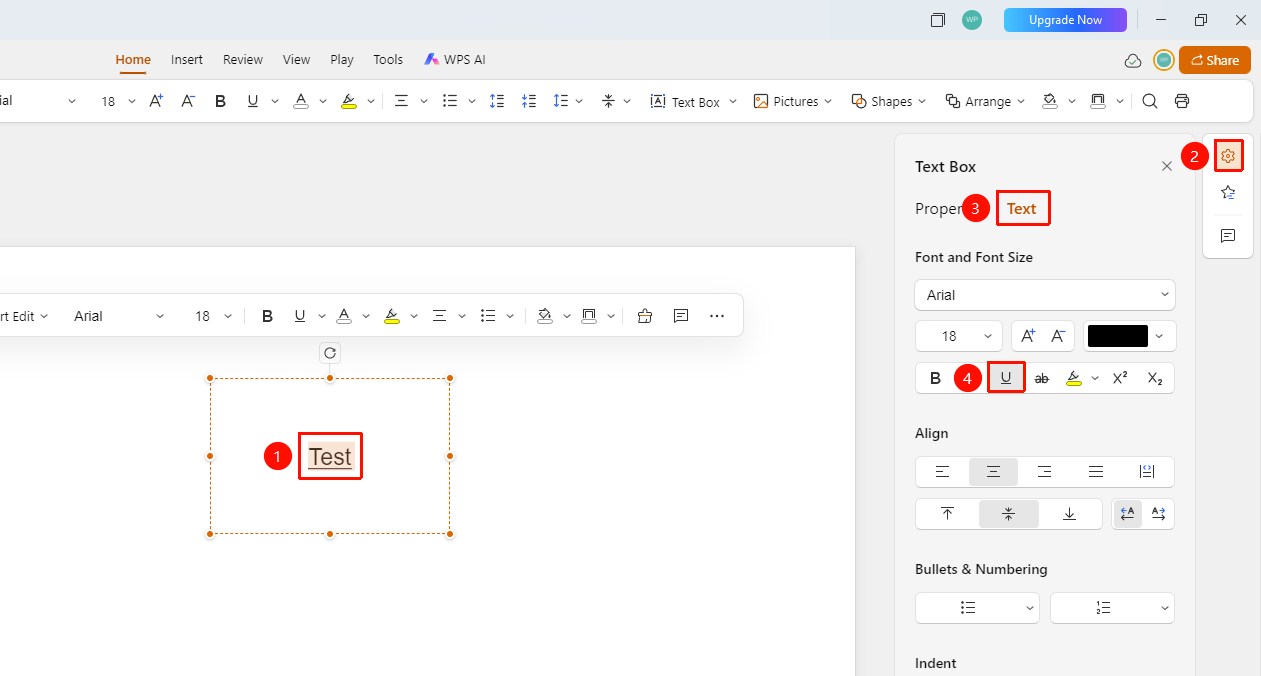Click the Share button

coord(1215,60)
